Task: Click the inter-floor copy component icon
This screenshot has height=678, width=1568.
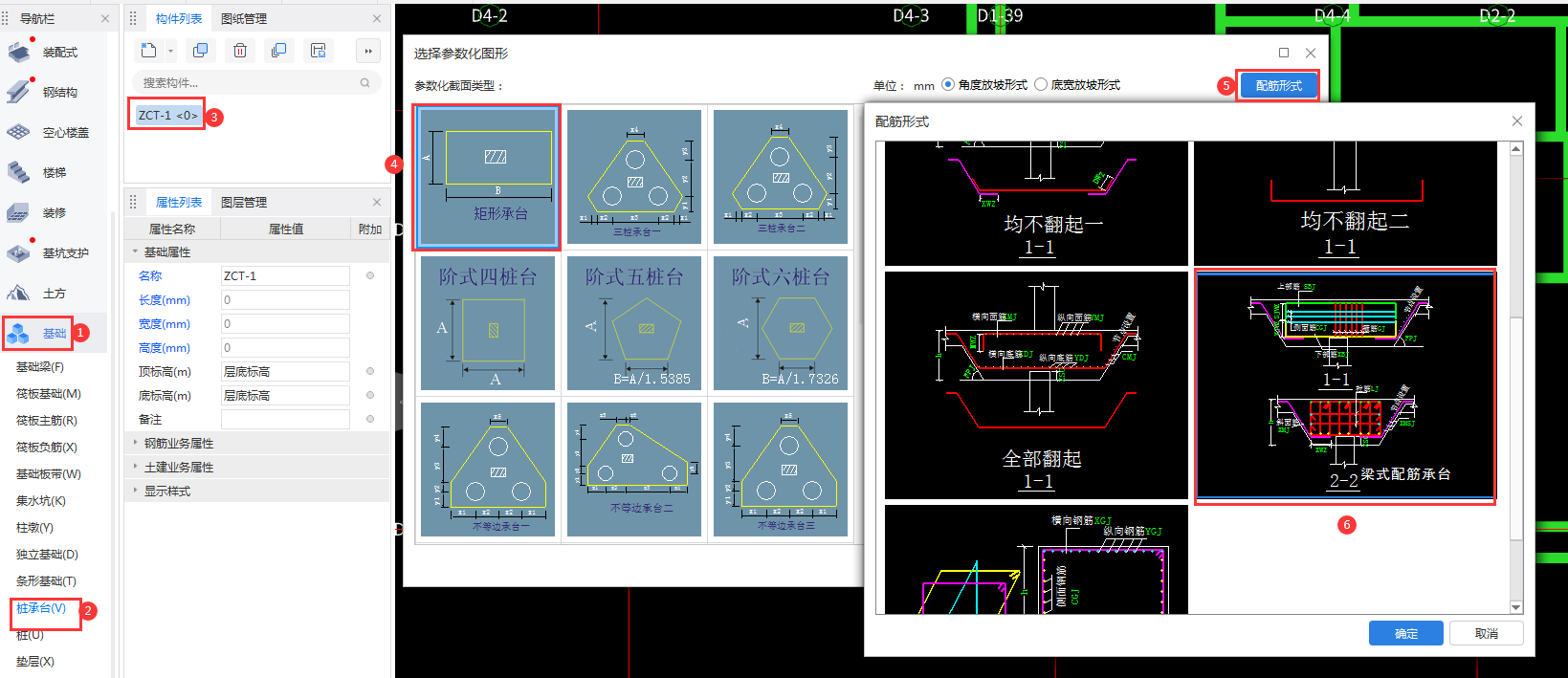Action: [279, 51]
